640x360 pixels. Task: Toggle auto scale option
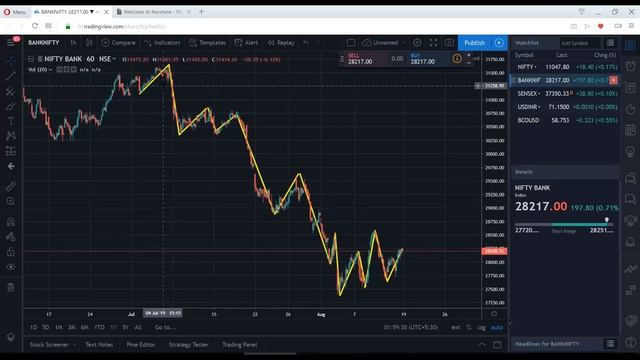coord(497,327)
